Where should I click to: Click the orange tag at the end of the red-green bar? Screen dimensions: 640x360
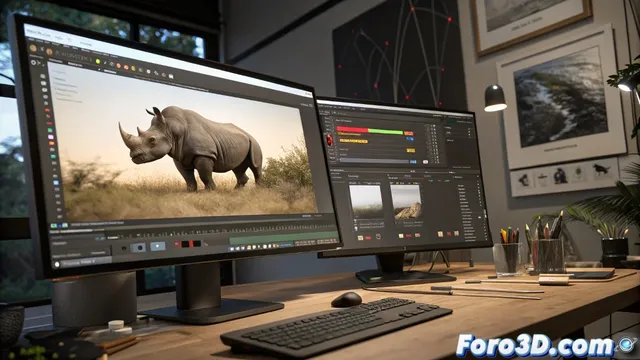409,133
